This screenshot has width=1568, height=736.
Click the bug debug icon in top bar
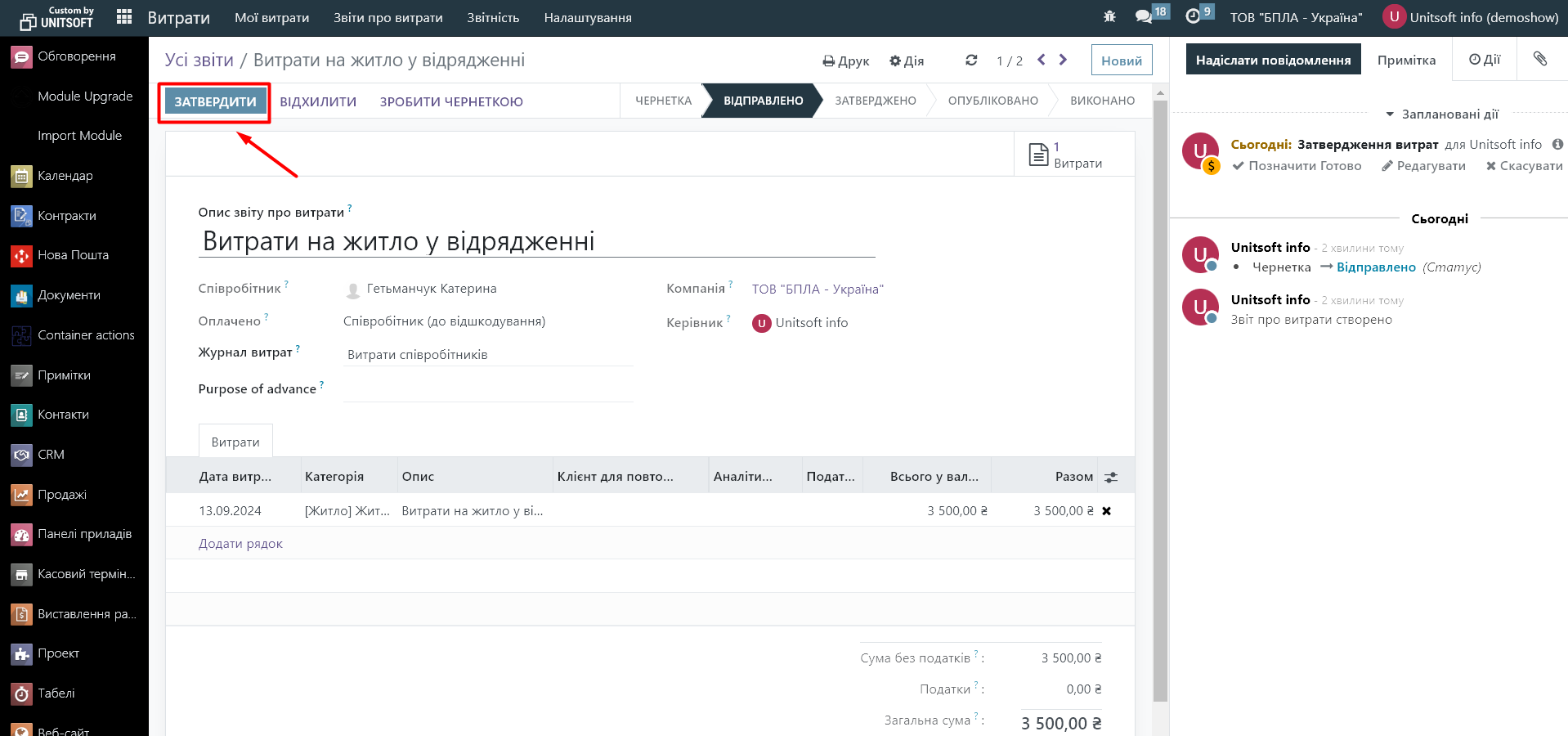tap(1109, 17)
